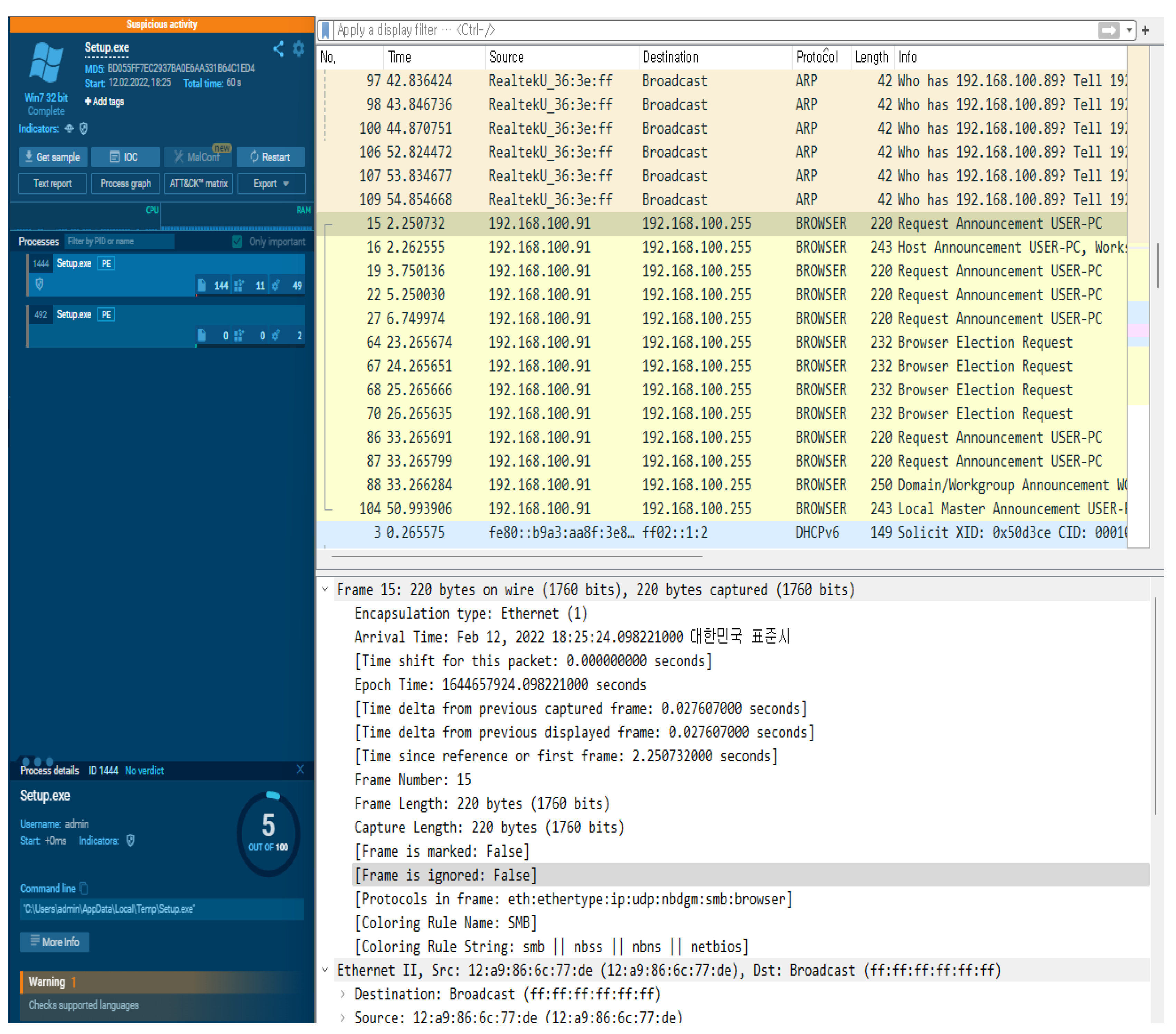The height and width of the screenshot is (1034, 1176).
Task: Click the share icon next to Setup.exe
Action: (279, 49)
